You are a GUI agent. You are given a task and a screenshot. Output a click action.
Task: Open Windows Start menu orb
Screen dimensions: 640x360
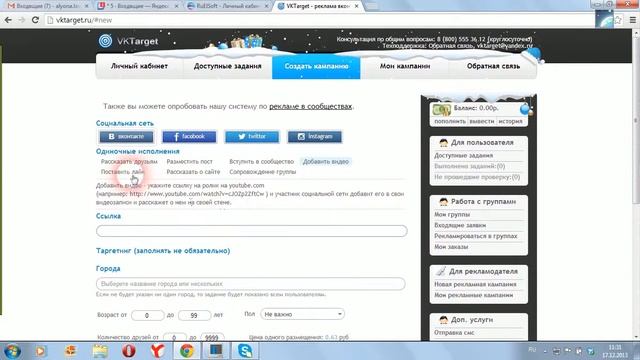pos(12,351)
